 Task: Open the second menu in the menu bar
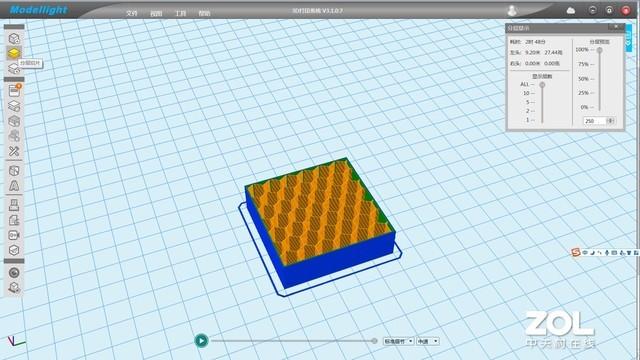pos(156,13)
